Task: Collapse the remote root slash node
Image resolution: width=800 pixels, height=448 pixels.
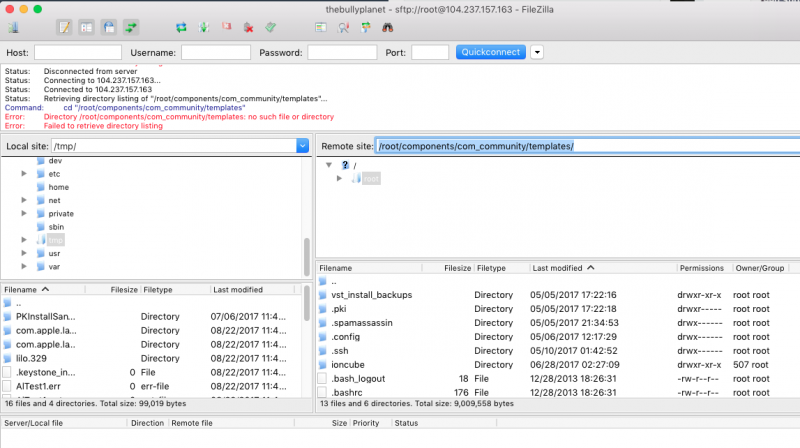Action: (x=329, y=165)
